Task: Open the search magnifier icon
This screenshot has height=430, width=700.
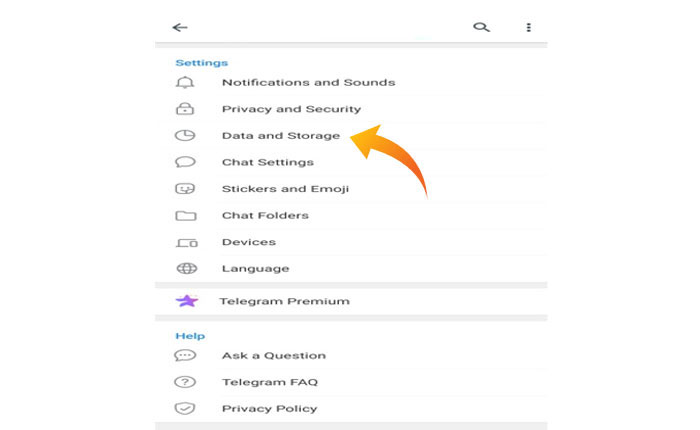Action: pos(481,28)
